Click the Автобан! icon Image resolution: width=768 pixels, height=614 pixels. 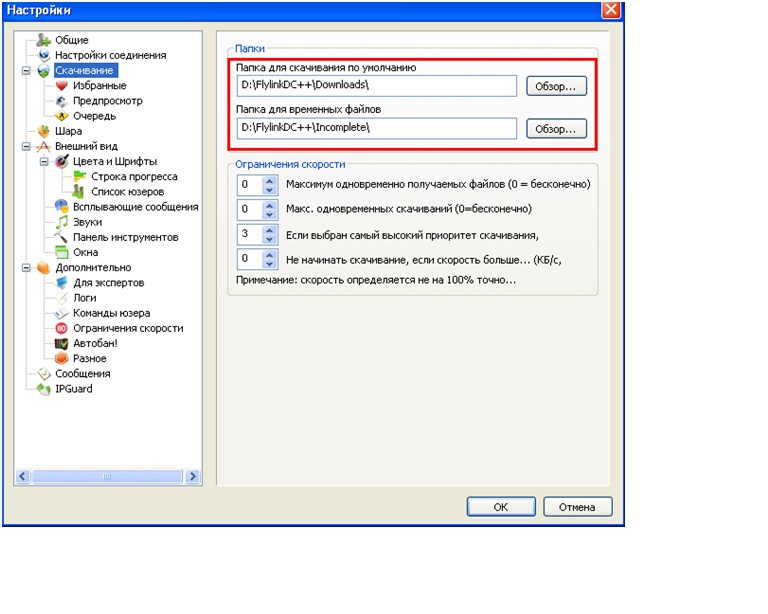coord(62,343)
